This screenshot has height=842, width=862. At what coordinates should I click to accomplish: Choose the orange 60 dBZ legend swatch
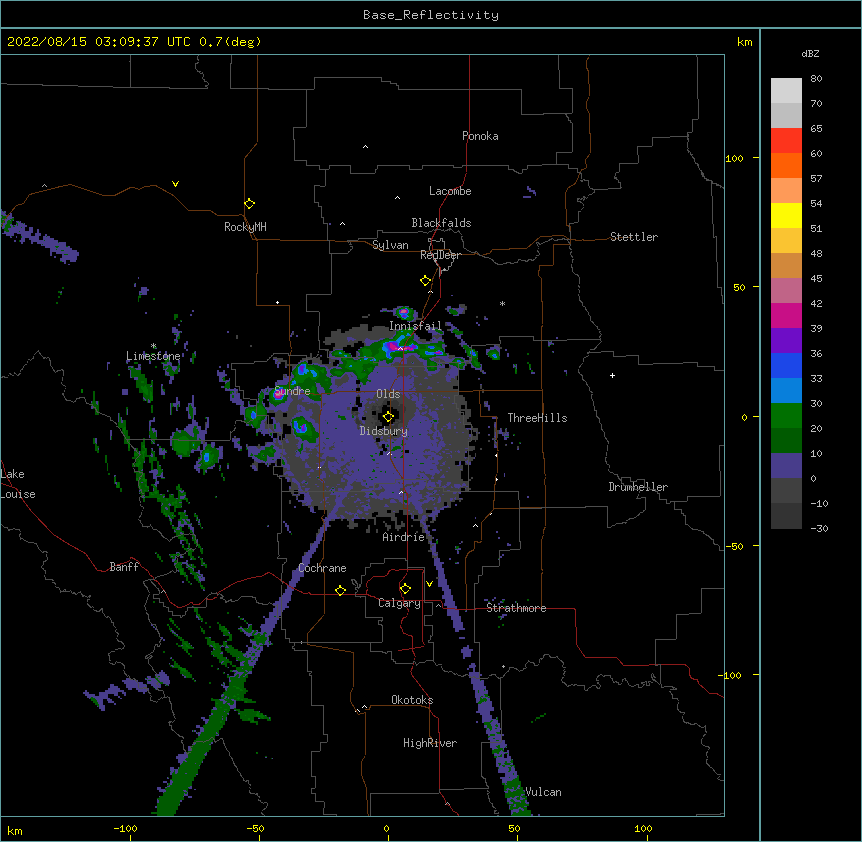pyautogui.click(x=786, y=165)
